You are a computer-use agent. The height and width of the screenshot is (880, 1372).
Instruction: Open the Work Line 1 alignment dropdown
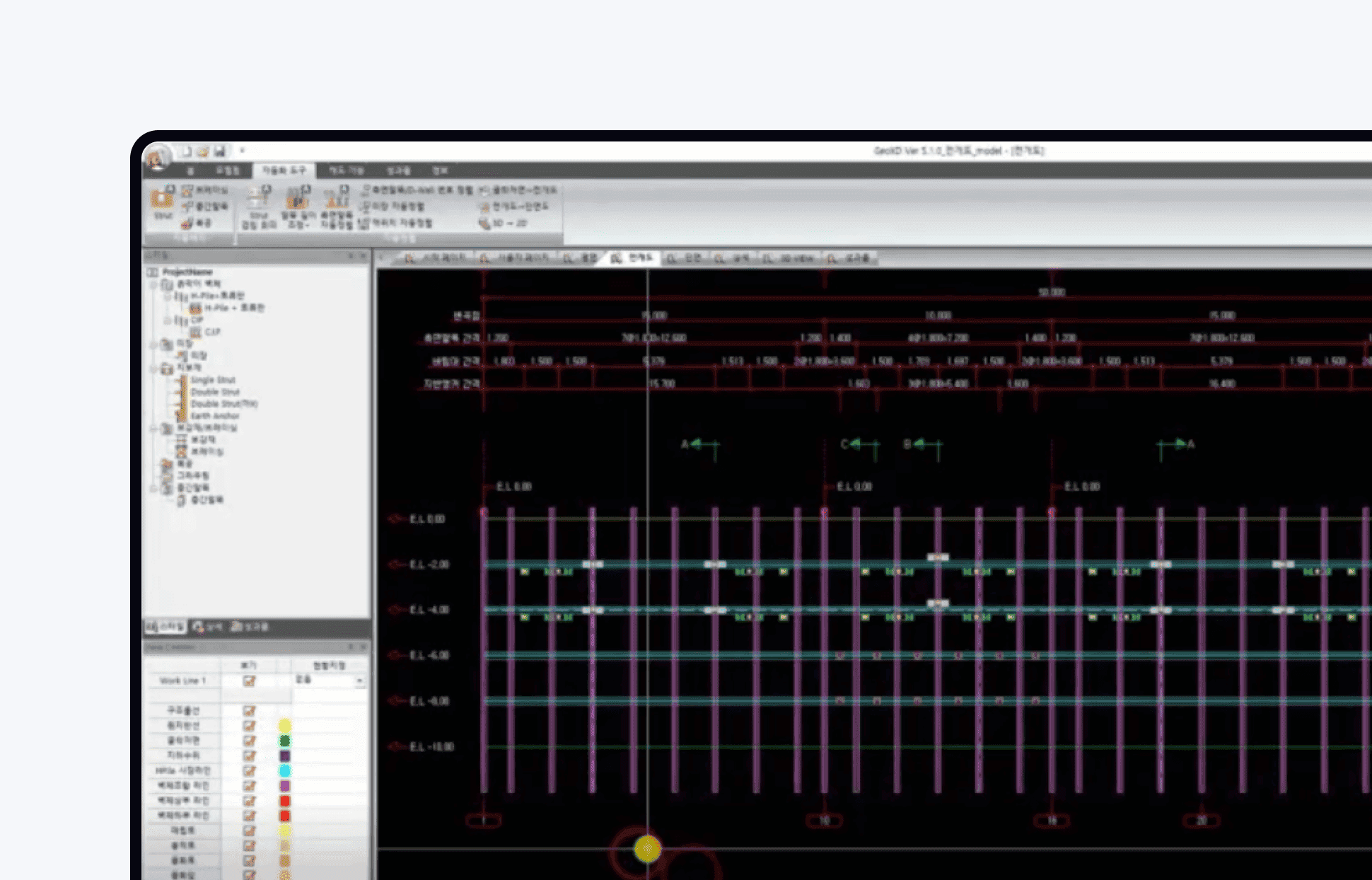pyautogui.click(x=359, y=681)
